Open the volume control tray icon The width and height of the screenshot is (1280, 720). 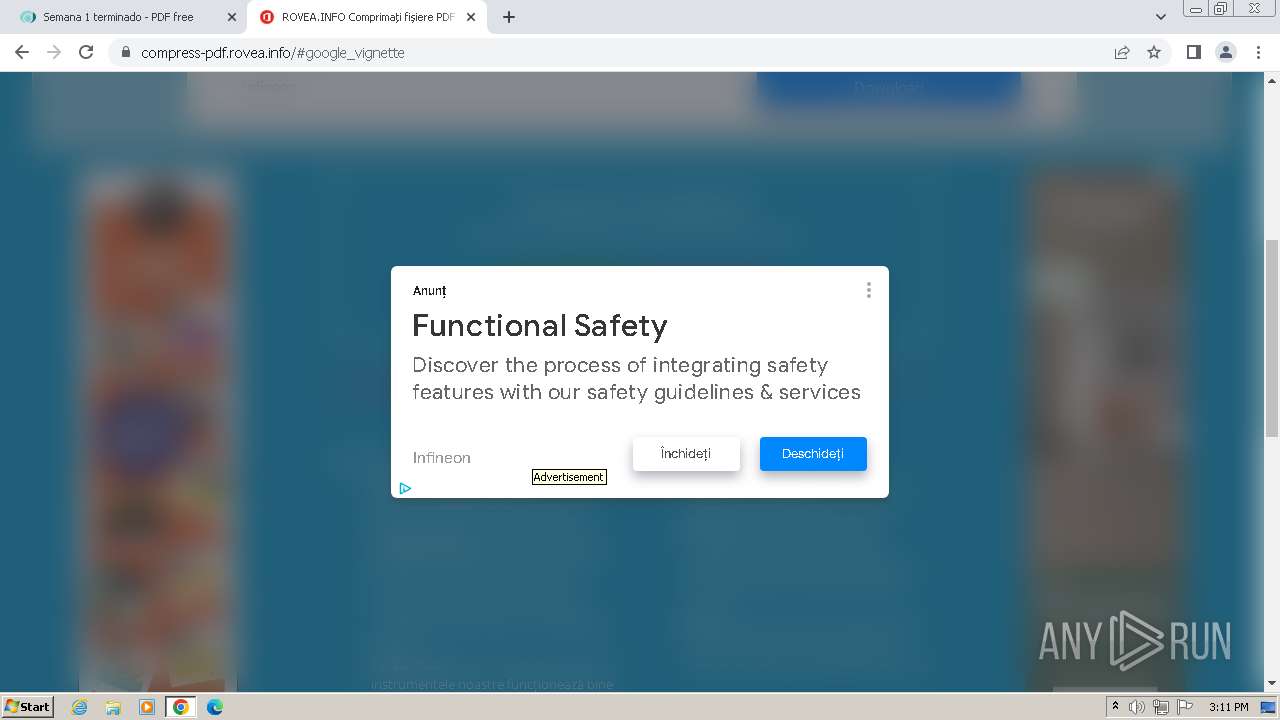1136,707
